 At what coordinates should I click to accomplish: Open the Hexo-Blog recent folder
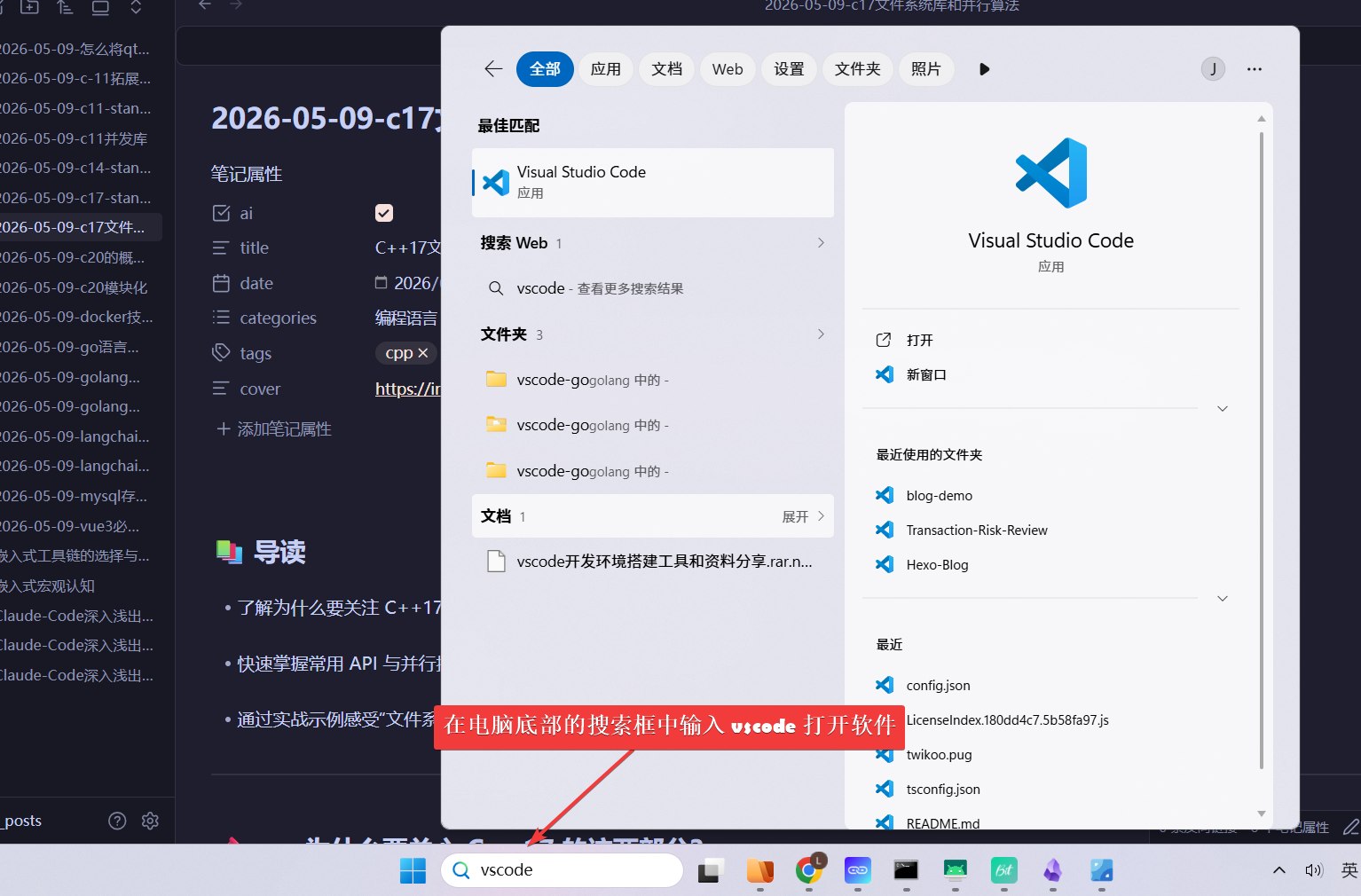pos(937,564)
